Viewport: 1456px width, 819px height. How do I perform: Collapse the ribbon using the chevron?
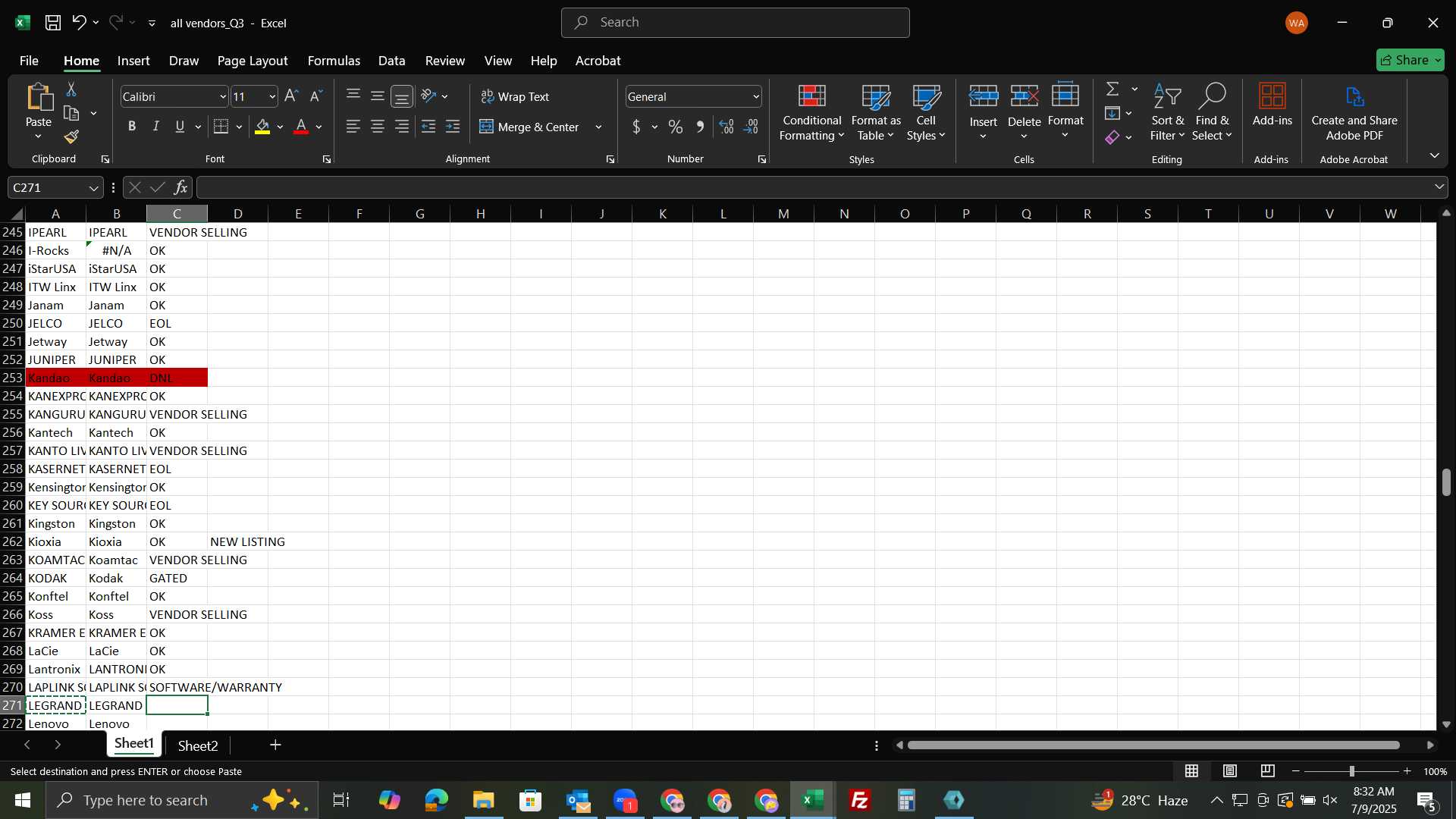click(x=1434, y=155)
